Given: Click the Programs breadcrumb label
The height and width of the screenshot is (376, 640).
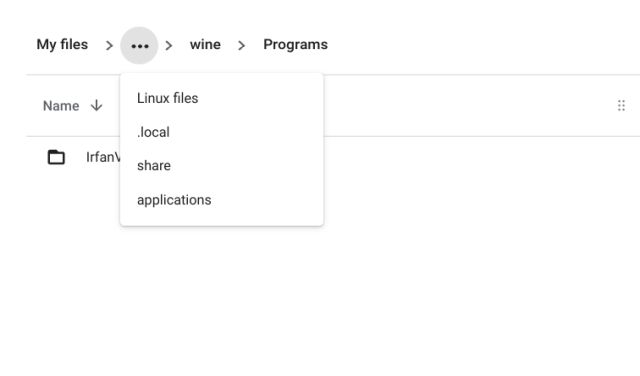Looking at the screenshot, I should pos(296,44).
